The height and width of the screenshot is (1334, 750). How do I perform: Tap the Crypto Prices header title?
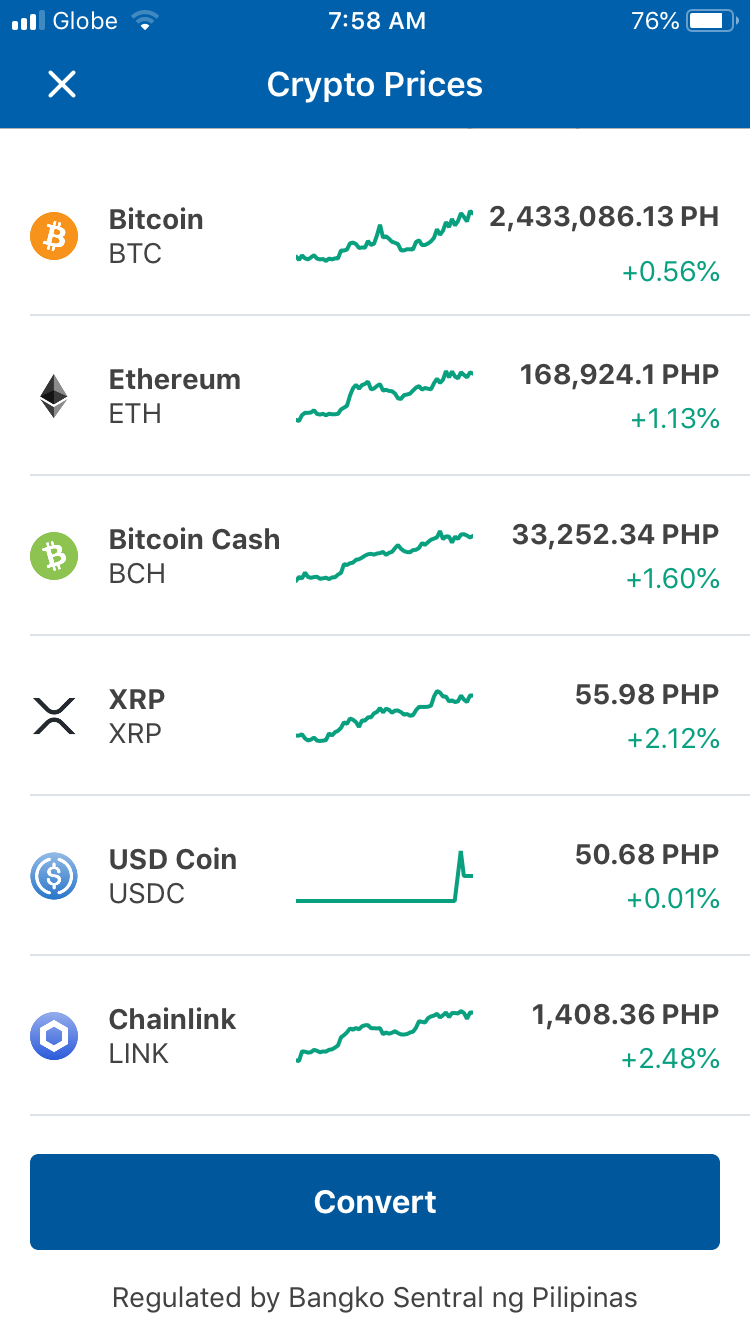pyautogui.click(x=375, y=85)
